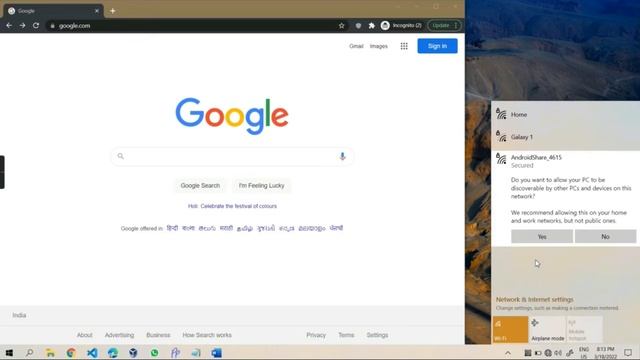The image size is (640, 360).
Task: Click I'm Feeling Lucky button
Action: click(261, 185)
